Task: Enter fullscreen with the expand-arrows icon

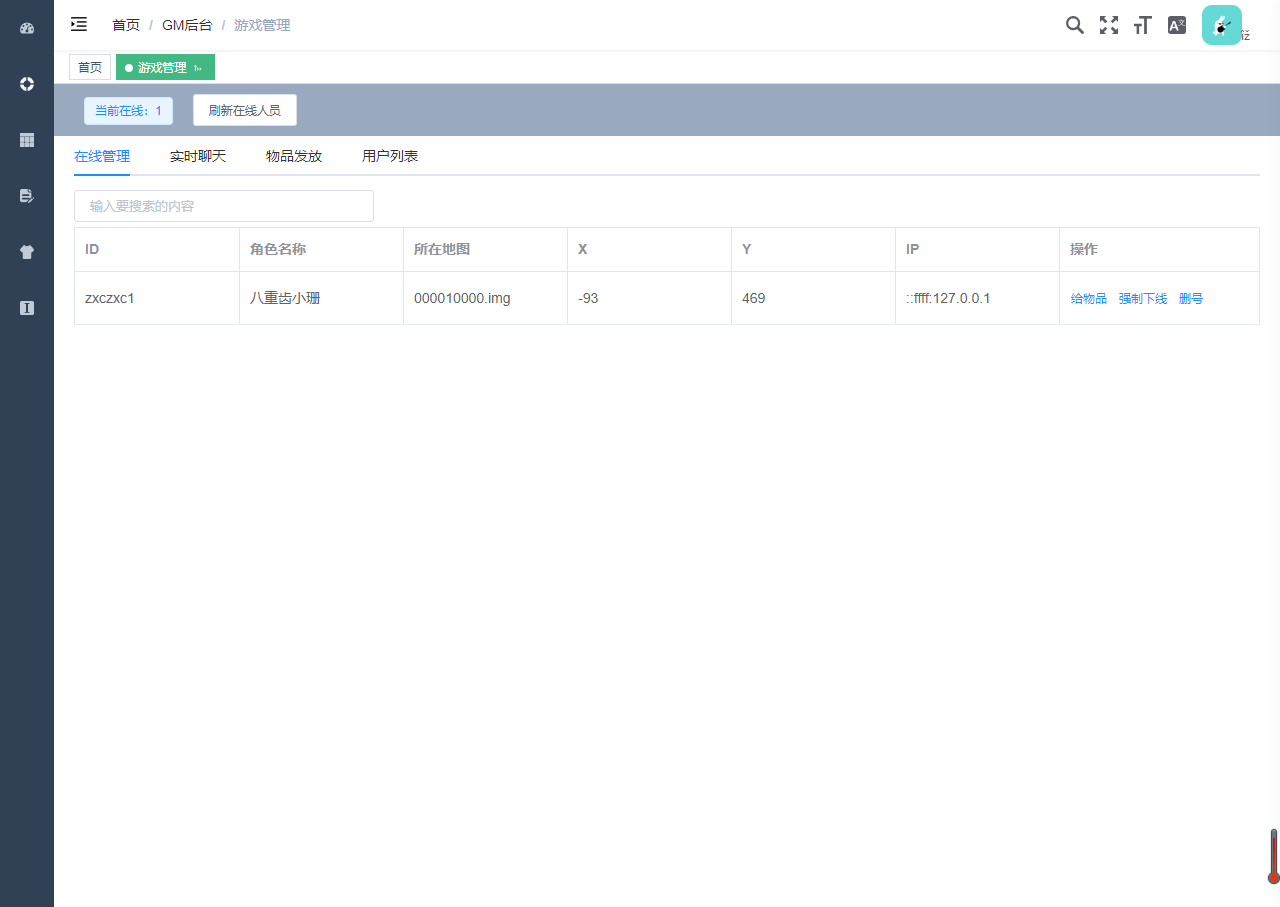Action: (1109, 25)
